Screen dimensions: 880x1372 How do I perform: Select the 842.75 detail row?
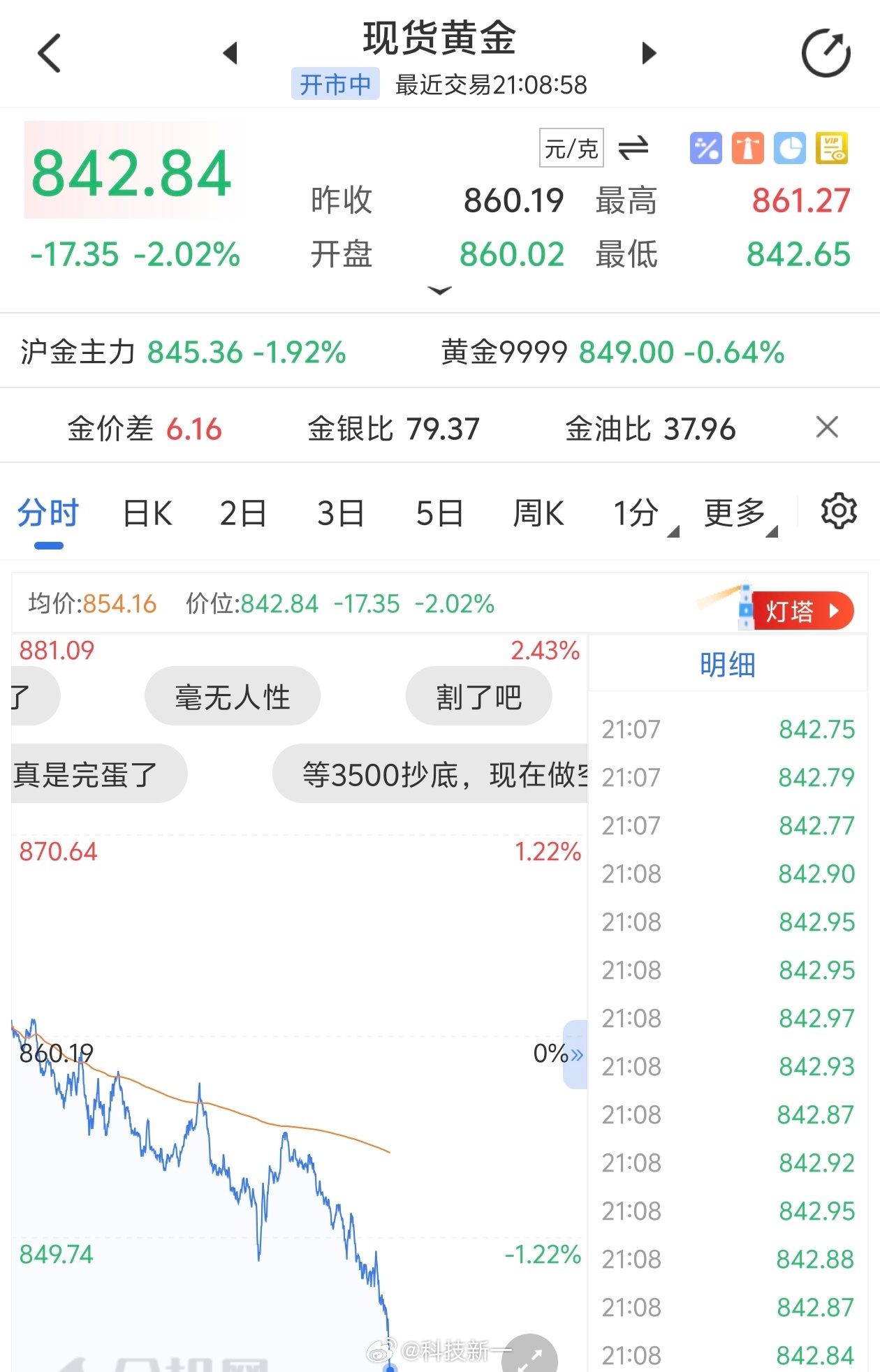[728, 730]
